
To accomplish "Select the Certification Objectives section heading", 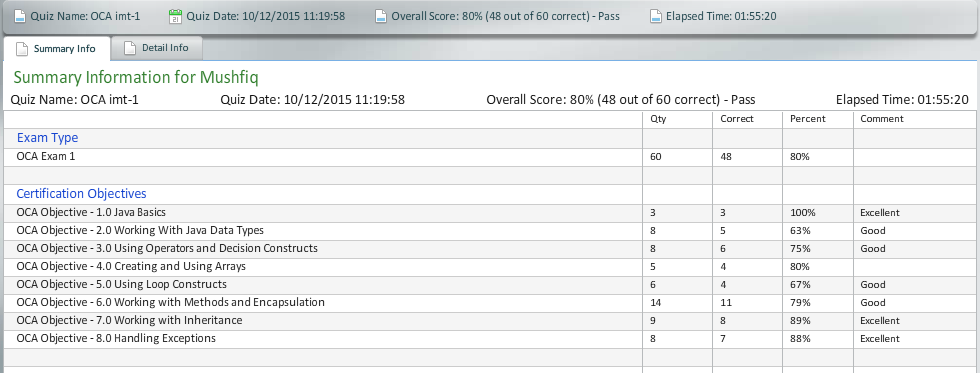I will [82, 194].
